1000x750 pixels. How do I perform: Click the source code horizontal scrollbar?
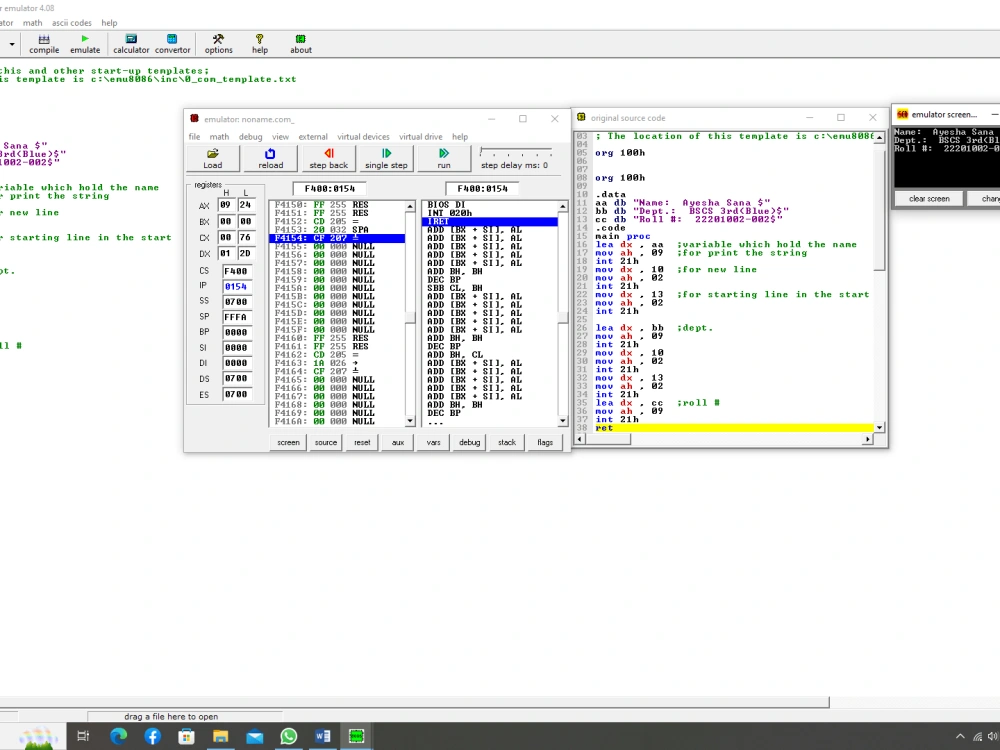(x=724, y=439)
